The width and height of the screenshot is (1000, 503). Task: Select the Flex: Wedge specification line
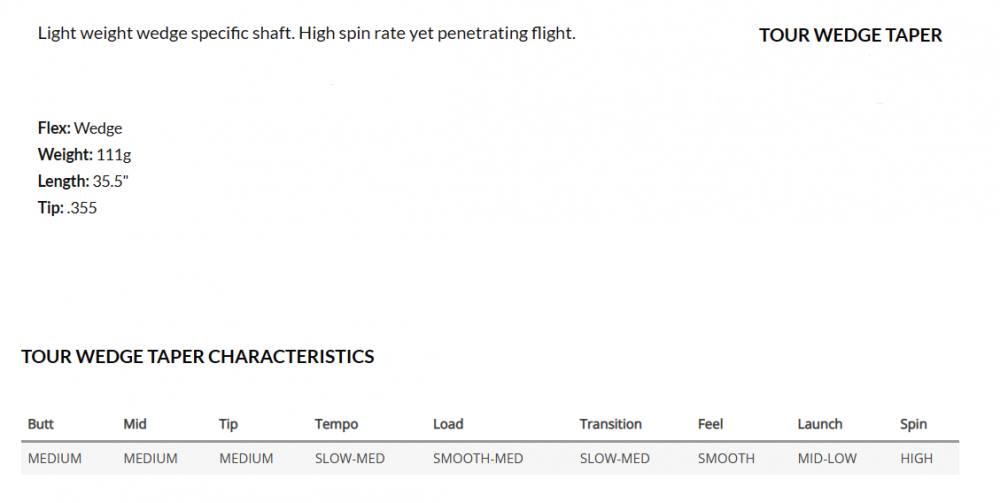click(80, 128)
